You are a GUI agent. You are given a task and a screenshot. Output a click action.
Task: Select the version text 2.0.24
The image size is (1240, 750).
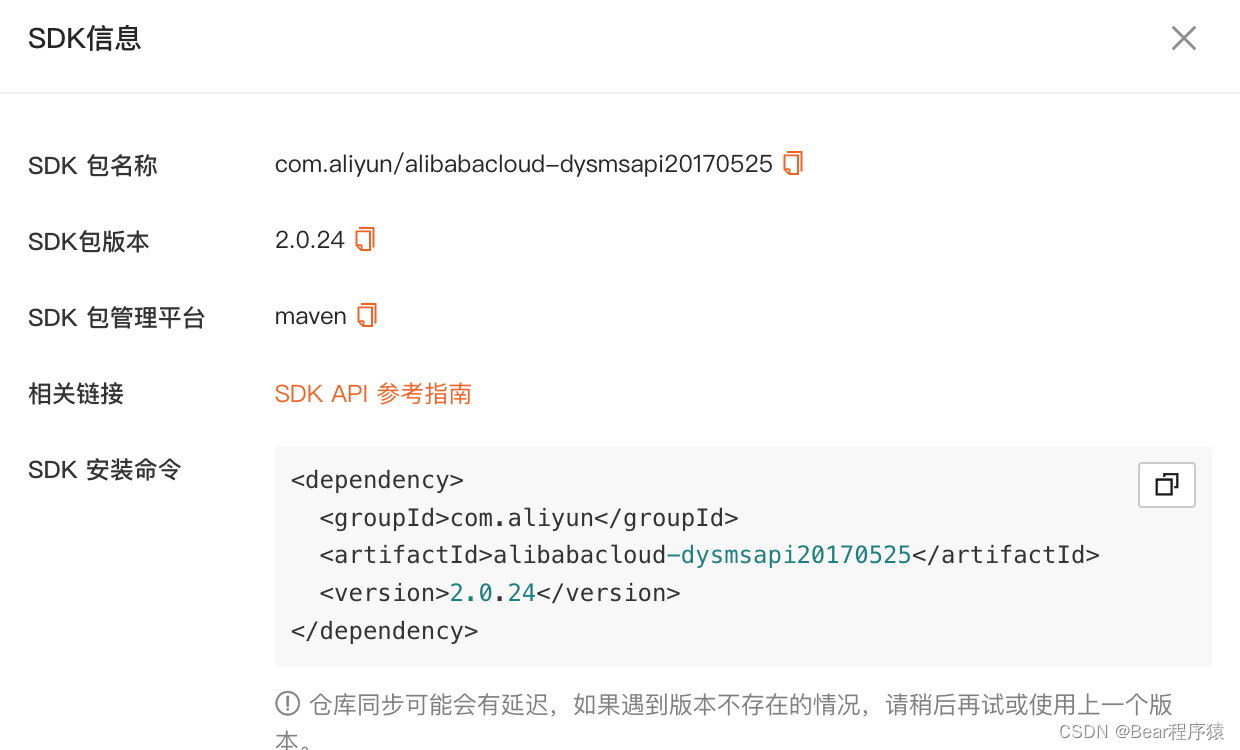click(309, 239)
